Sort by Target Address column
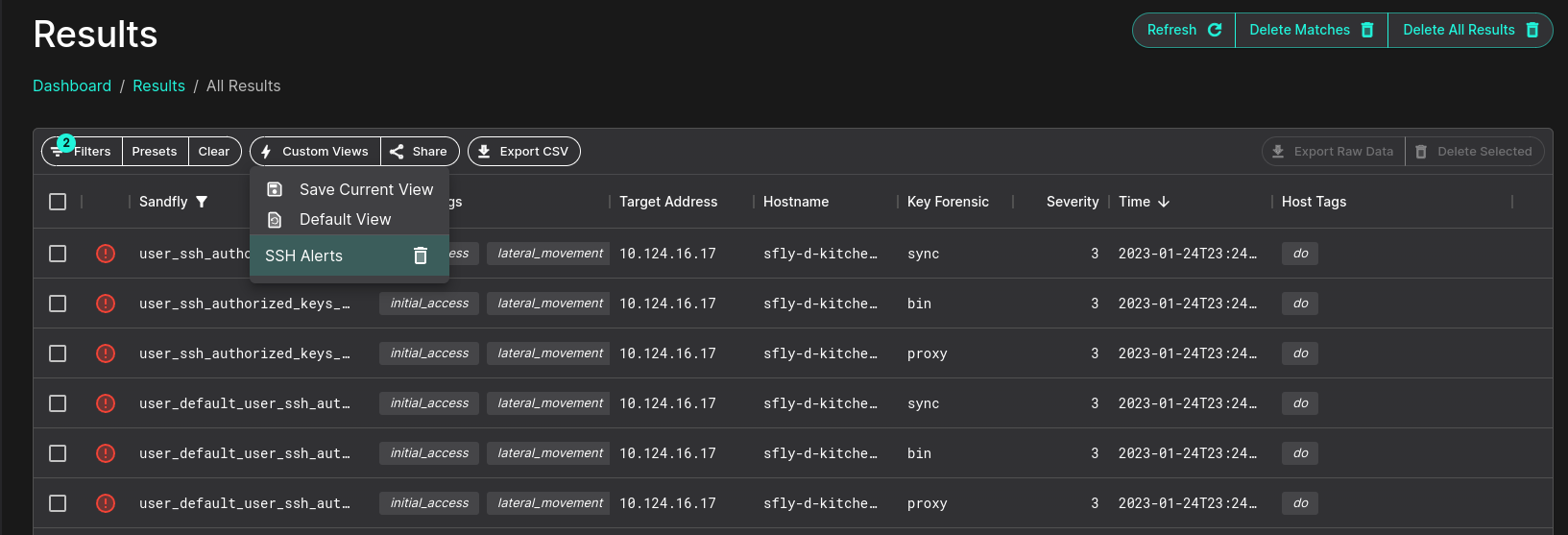 [668, 202]
